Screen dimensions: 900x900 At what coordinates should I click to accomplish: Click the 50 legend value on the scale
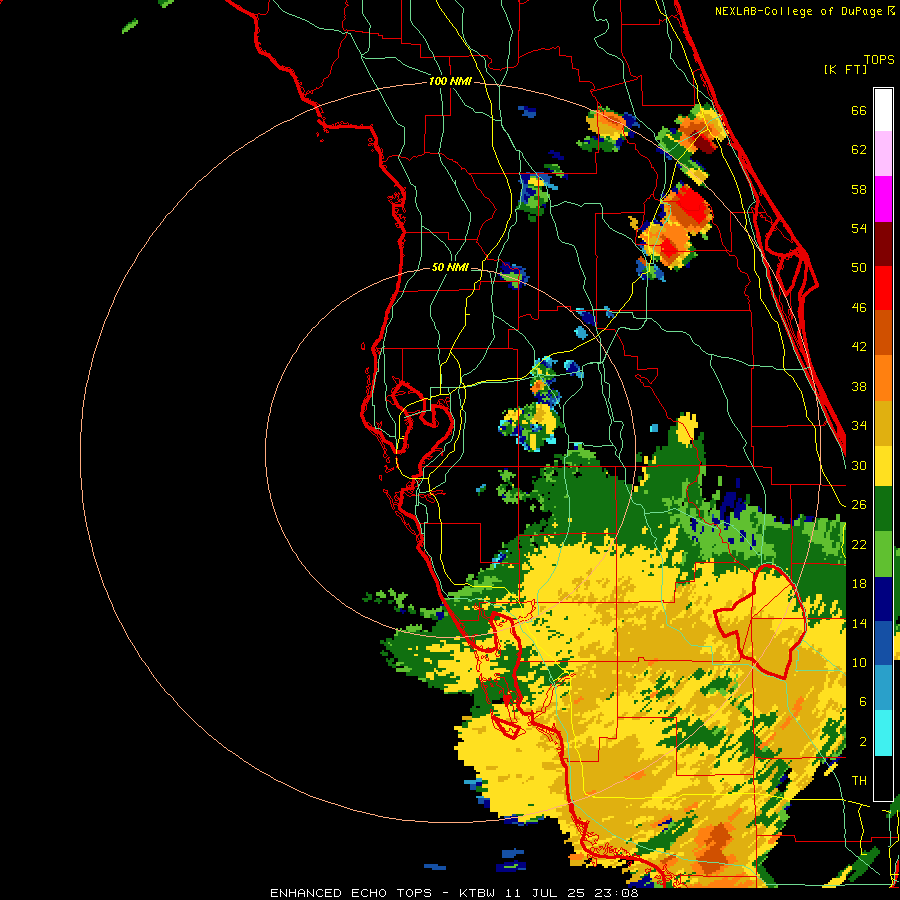pyautogui.click(x=859, y=268)
